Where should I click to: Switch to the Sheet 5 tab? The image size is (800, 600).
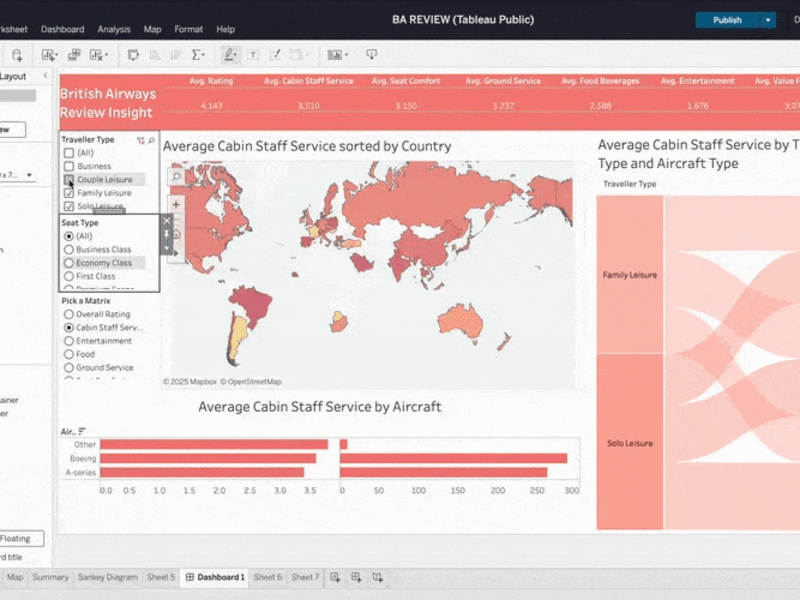(161, 577)
